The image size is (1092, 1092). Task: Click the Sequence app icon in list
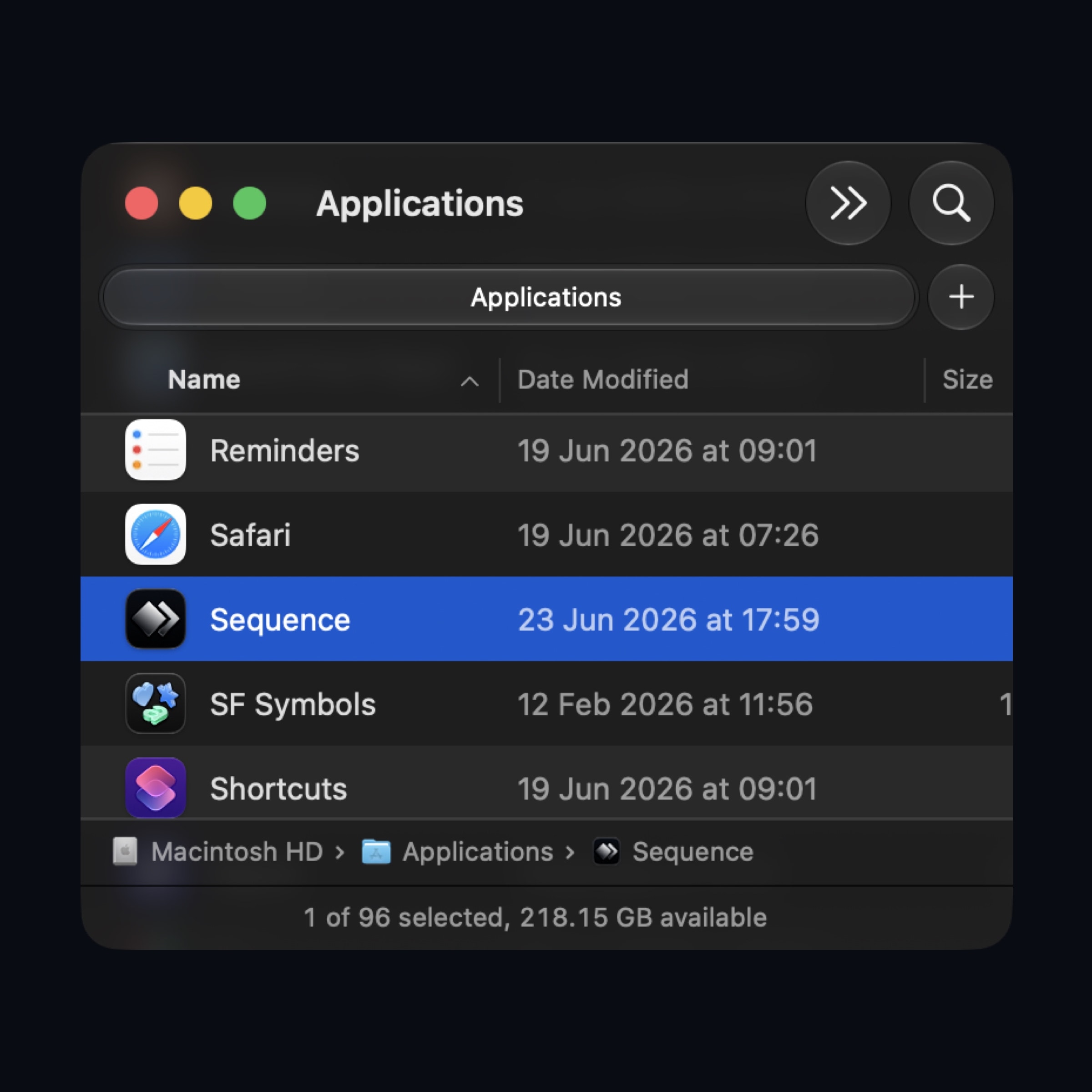coord(156,619)
